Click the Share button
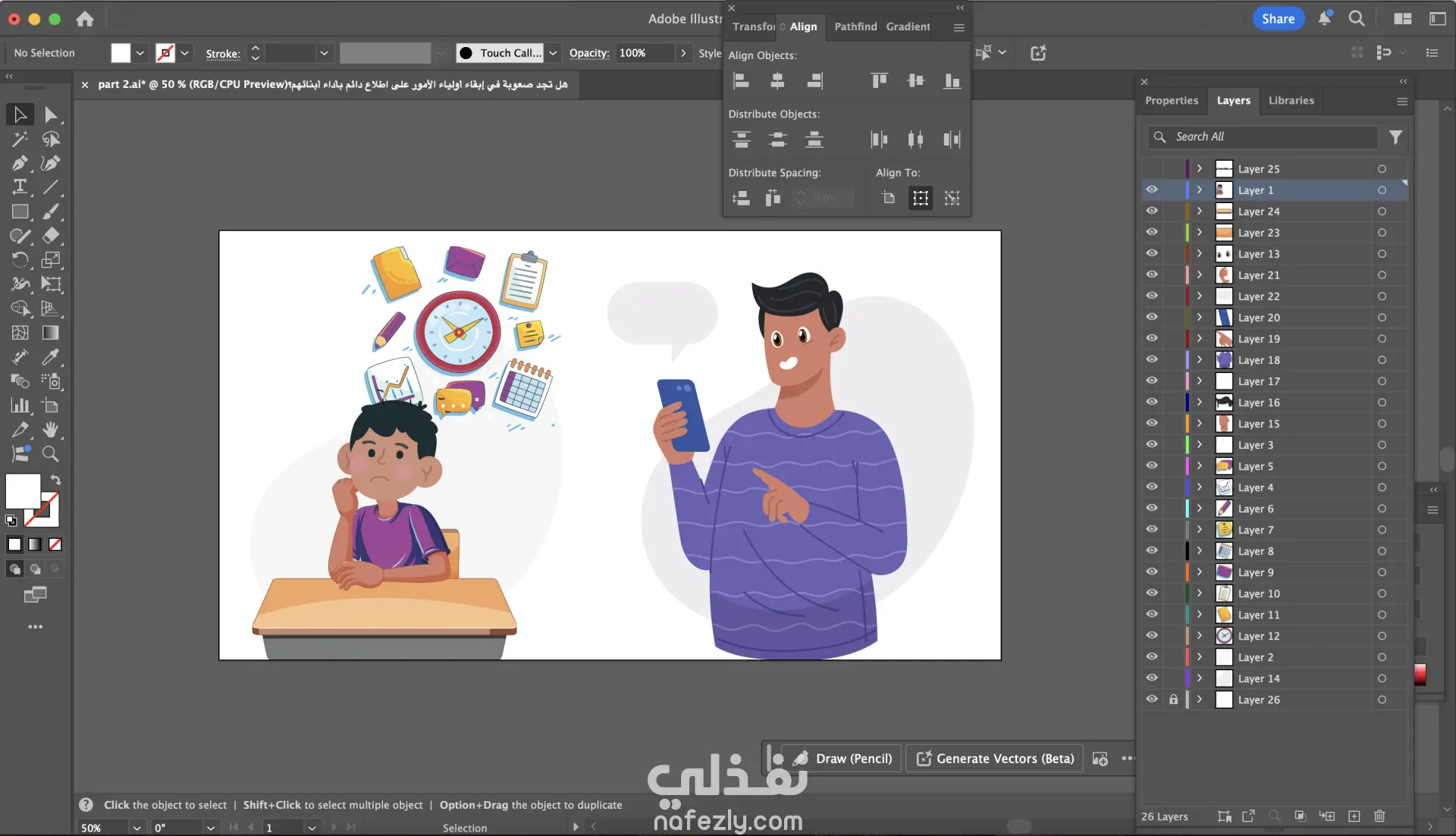Screen dimensions: 1456x836 coord(1278,19)
